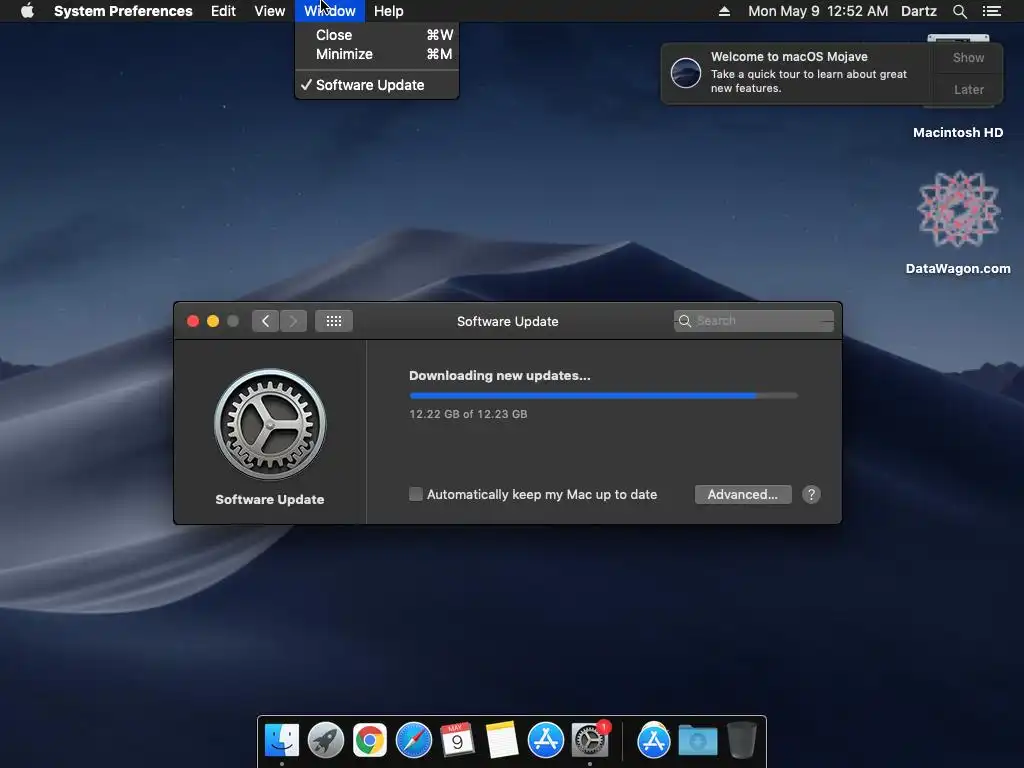The height and width of the screenshot is (768, 1024).
Task: Choose Minimize in the Window menu
Action: (x=377, y=54)
